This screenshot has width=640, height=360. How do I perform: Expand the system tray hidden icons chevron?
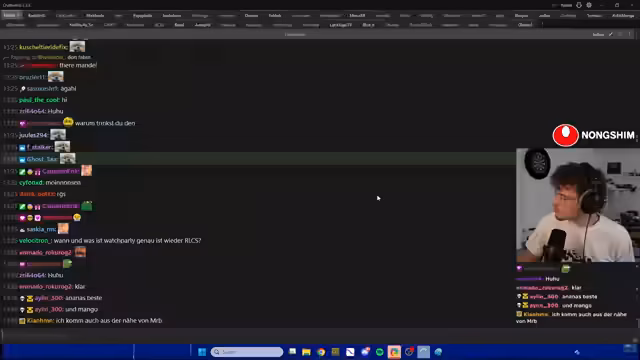pyautogui.click(x=577, y=352)
